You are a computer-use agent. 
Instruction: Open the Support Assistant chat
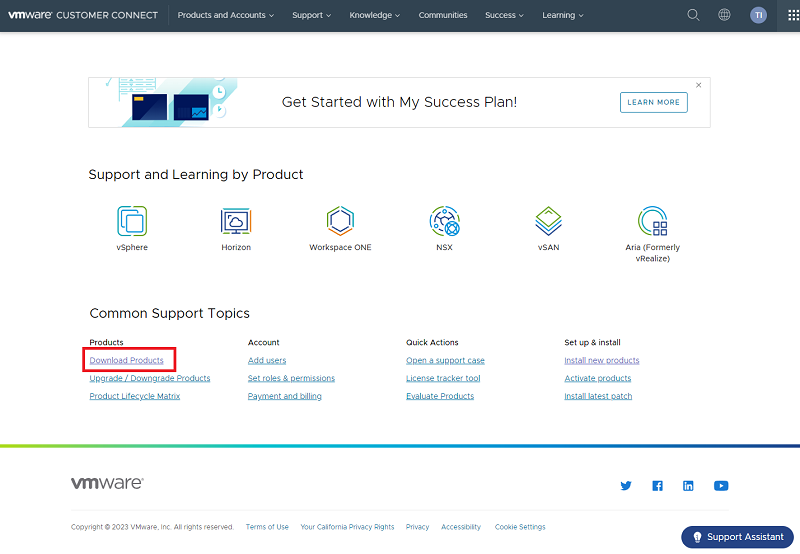point(737,537)
